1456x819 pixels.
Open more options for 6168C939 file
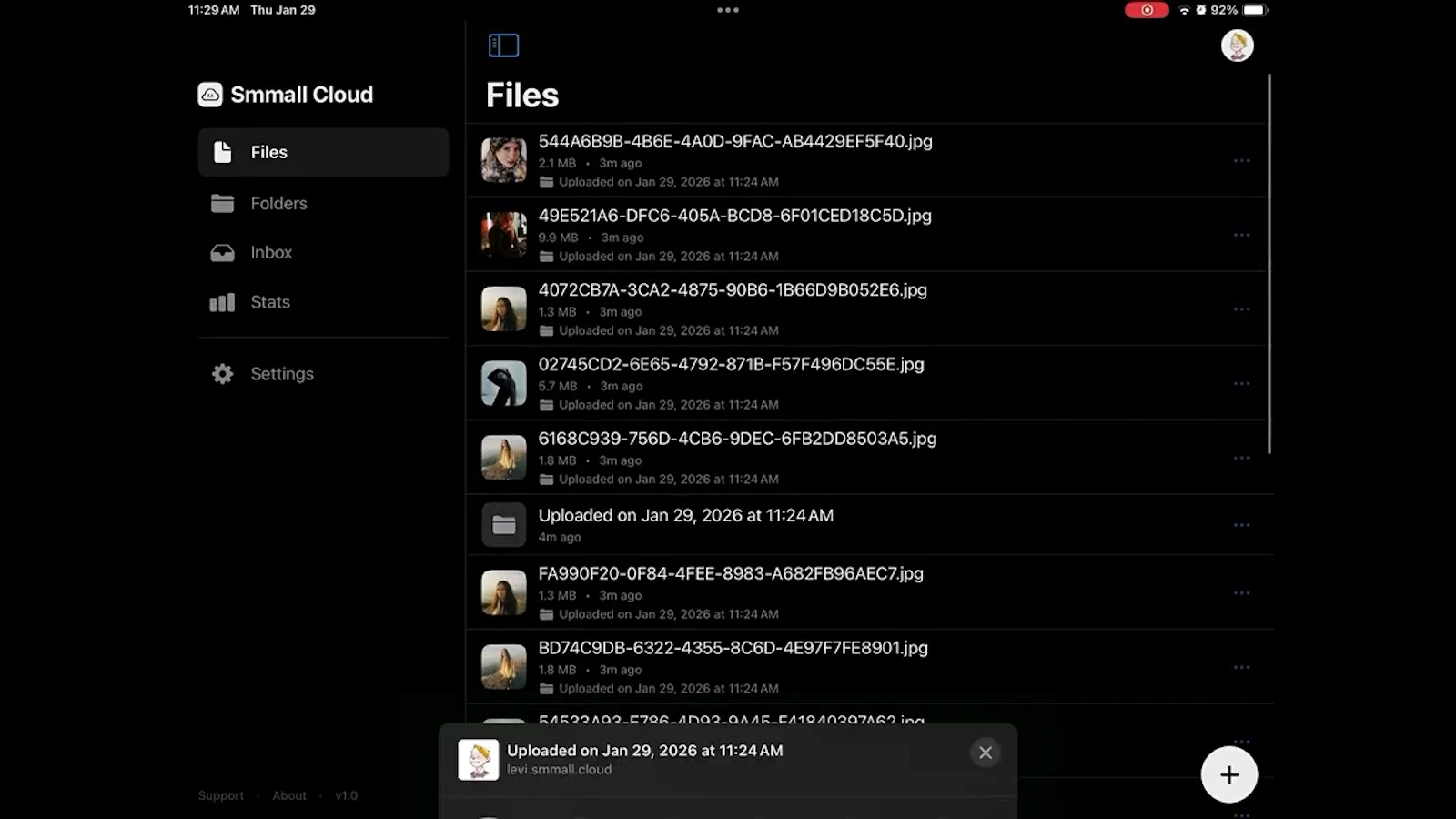click(x=1242, y=458)
